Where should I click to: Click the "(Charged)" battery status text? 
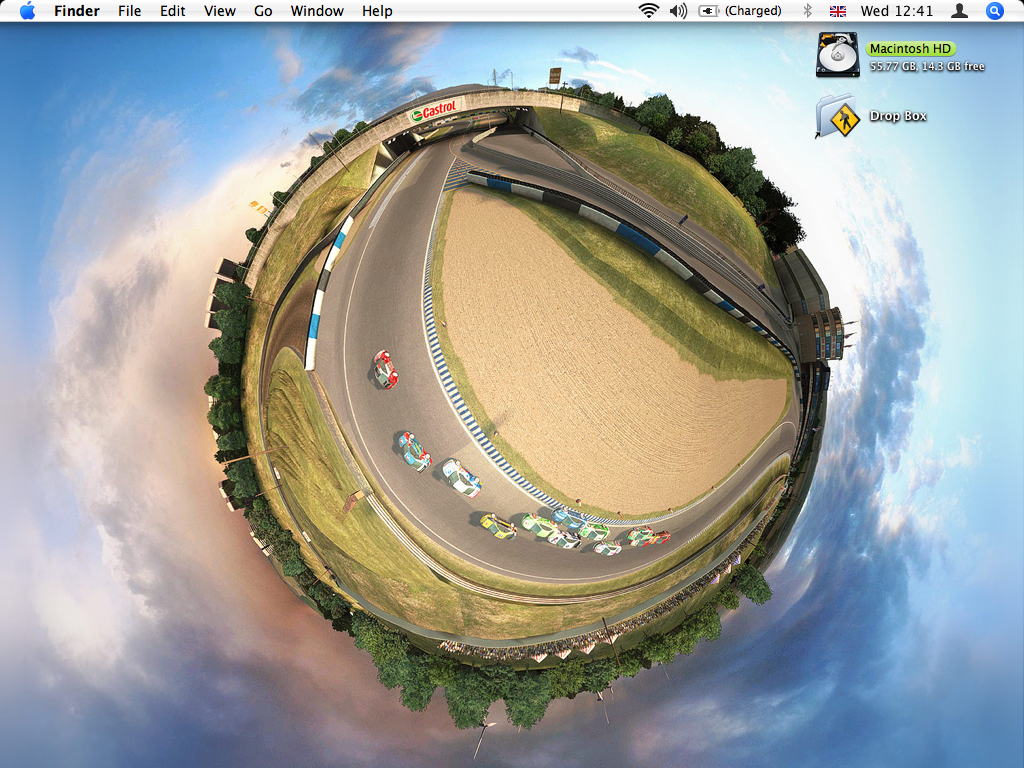(753, 10)
